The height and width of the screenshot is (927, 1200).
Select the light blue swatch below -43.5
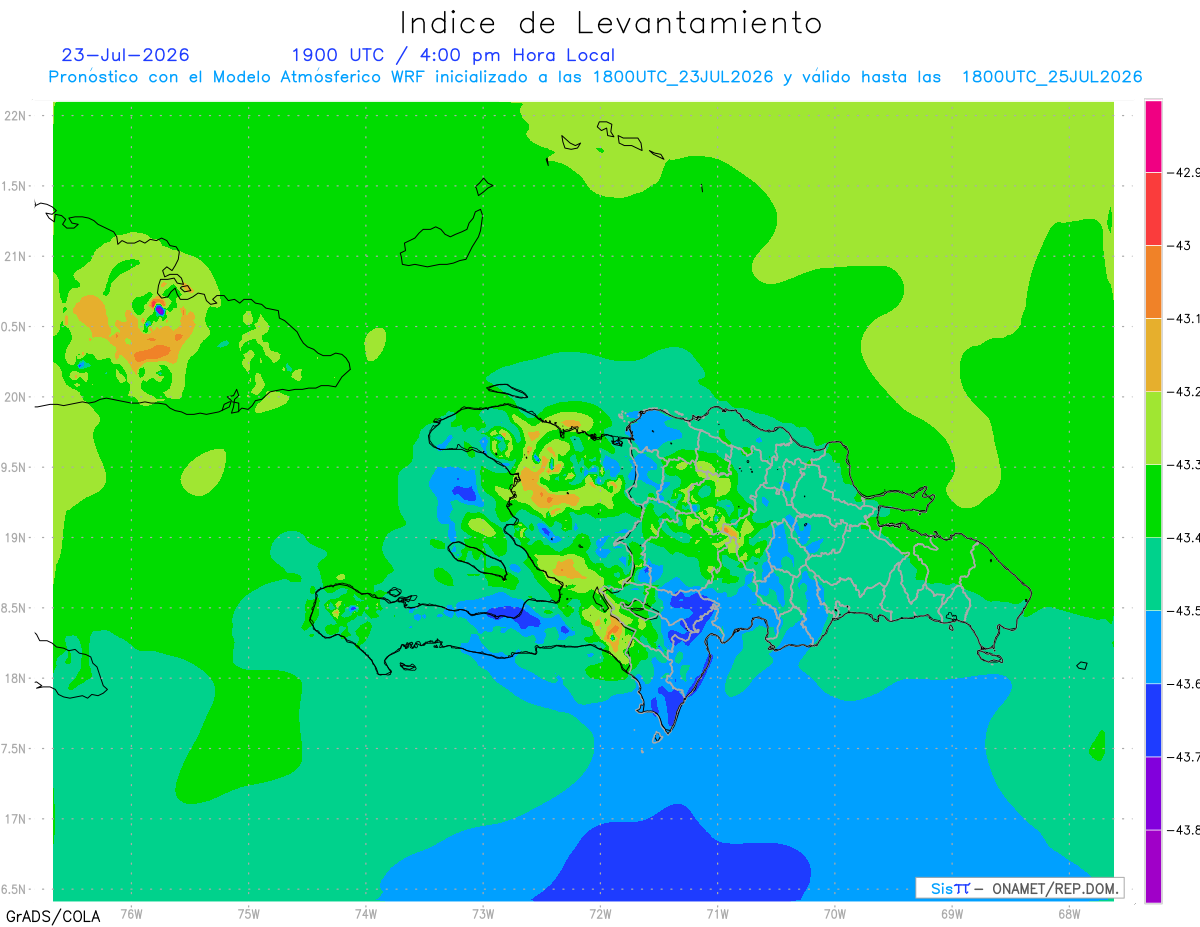coord(1153,647)
